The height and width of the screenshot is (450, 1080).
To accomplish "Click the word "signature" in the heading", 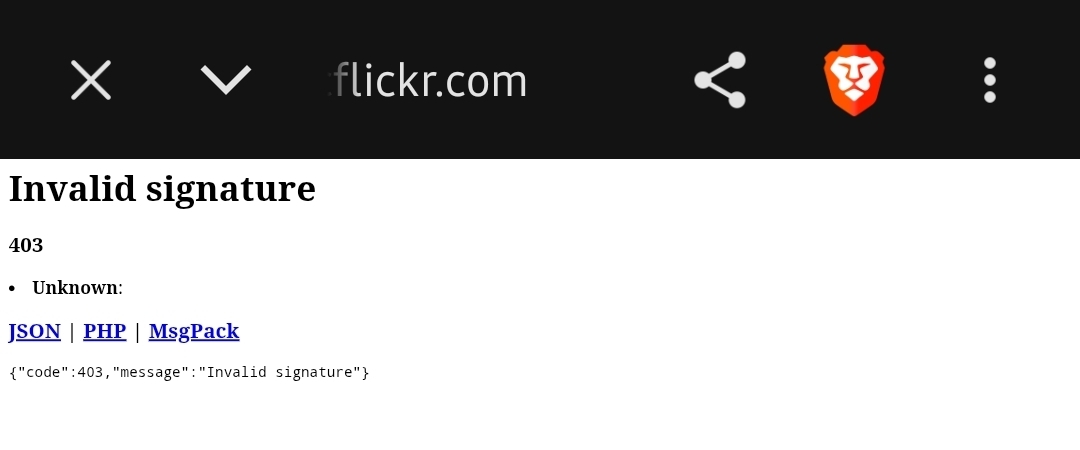I will tap(231, 190).
